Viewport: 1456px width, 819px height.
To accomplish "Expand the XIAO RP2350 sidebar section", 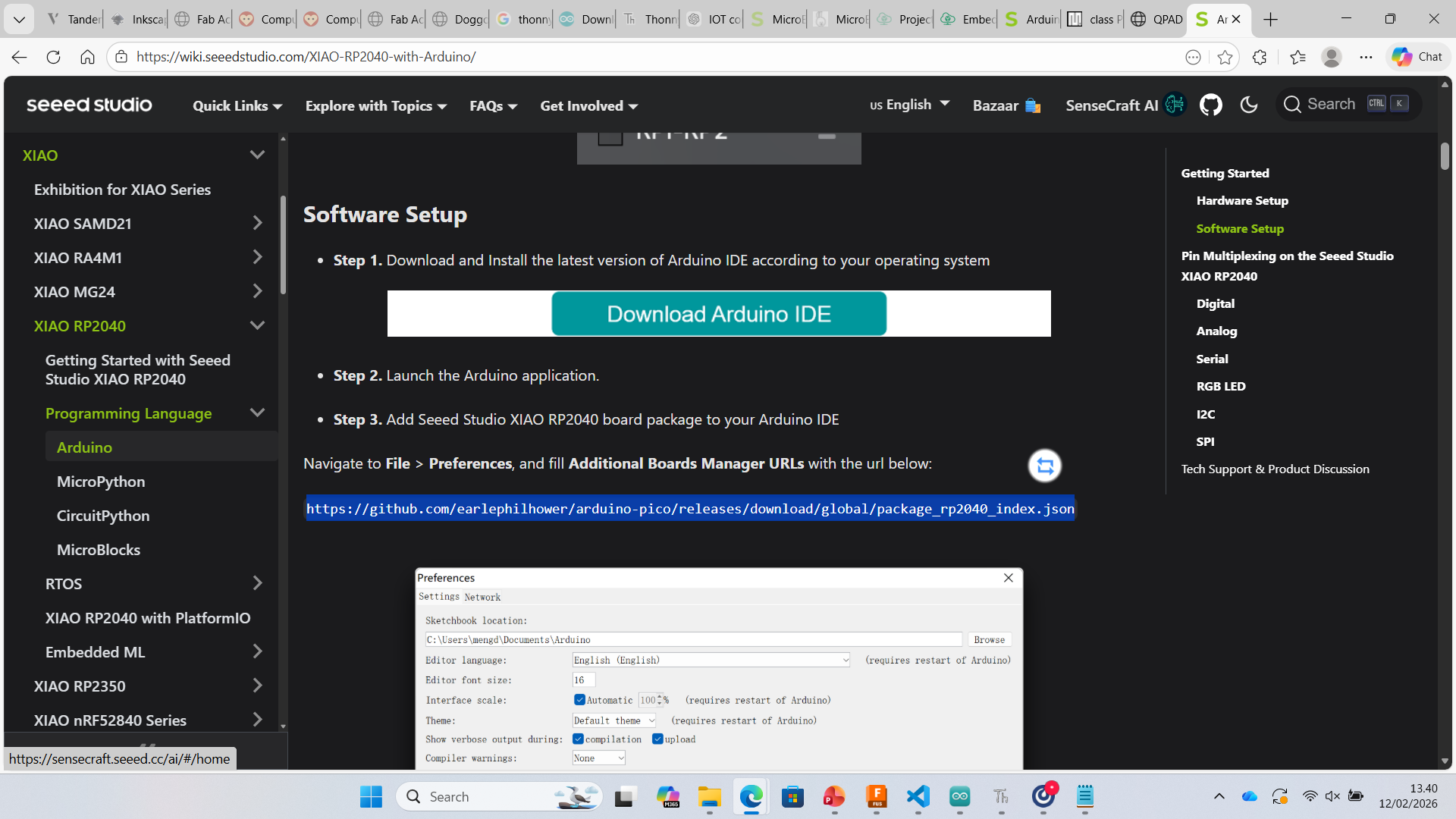I will click(257, 686).
